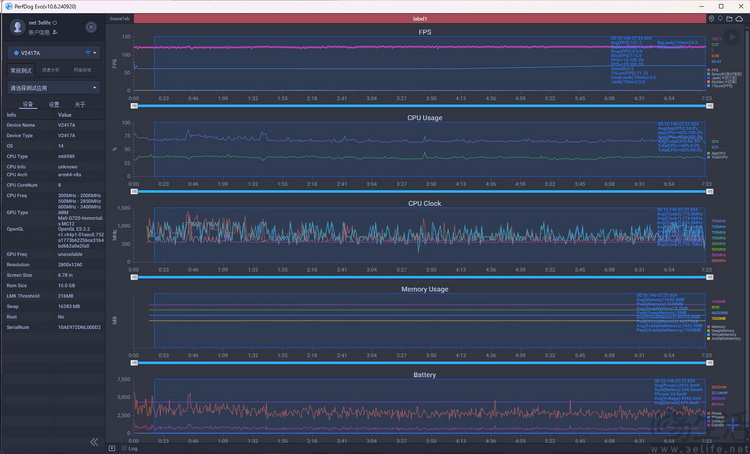Open the V2417A device dropdown
Viewport: 750px width, 454px height.
tap(54, 53)
